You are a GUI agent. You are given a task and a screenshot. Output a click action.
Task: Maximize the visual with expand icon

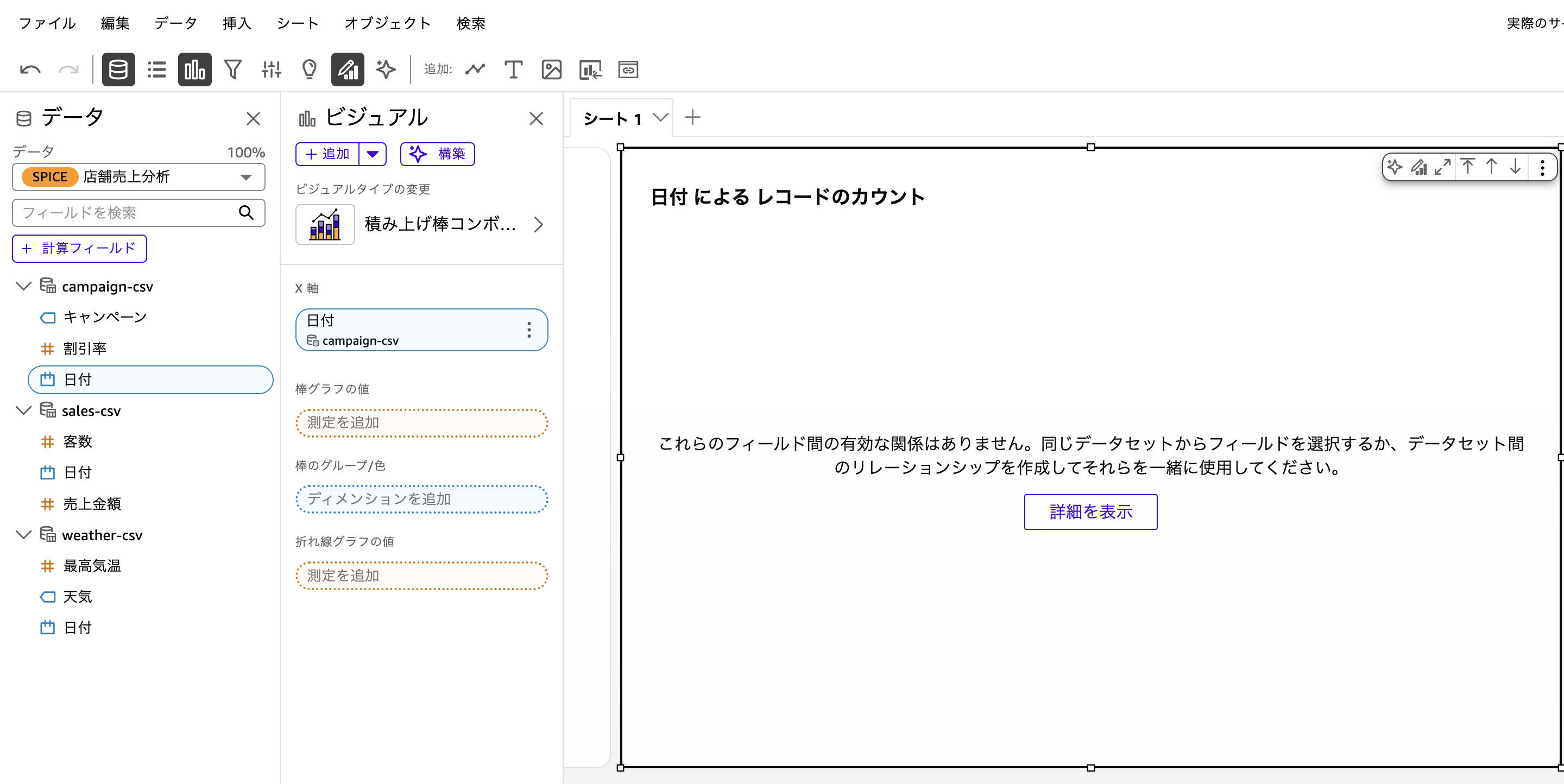click(x=1443, y=167)
